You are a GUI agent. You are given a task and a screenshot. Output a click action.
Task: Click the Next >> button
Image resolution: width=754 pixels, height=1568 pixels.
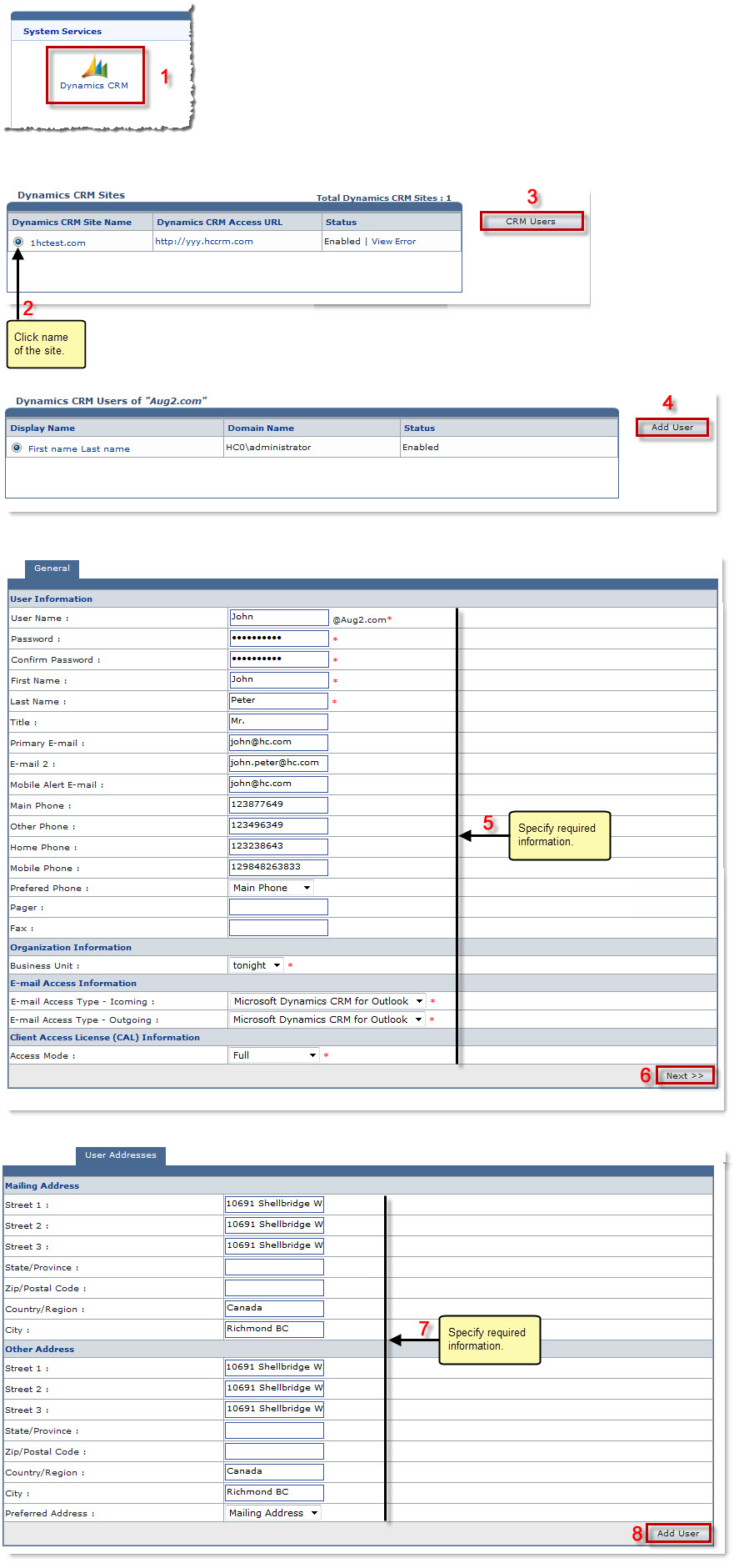pos(685,1076)
